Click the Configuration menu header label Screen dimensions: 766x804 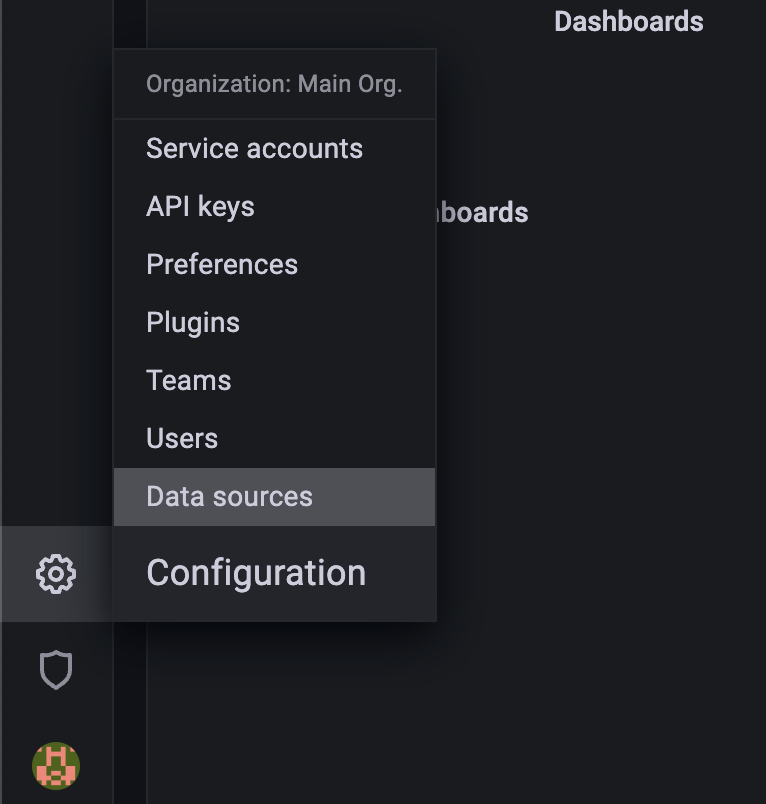tap(256, 573)
